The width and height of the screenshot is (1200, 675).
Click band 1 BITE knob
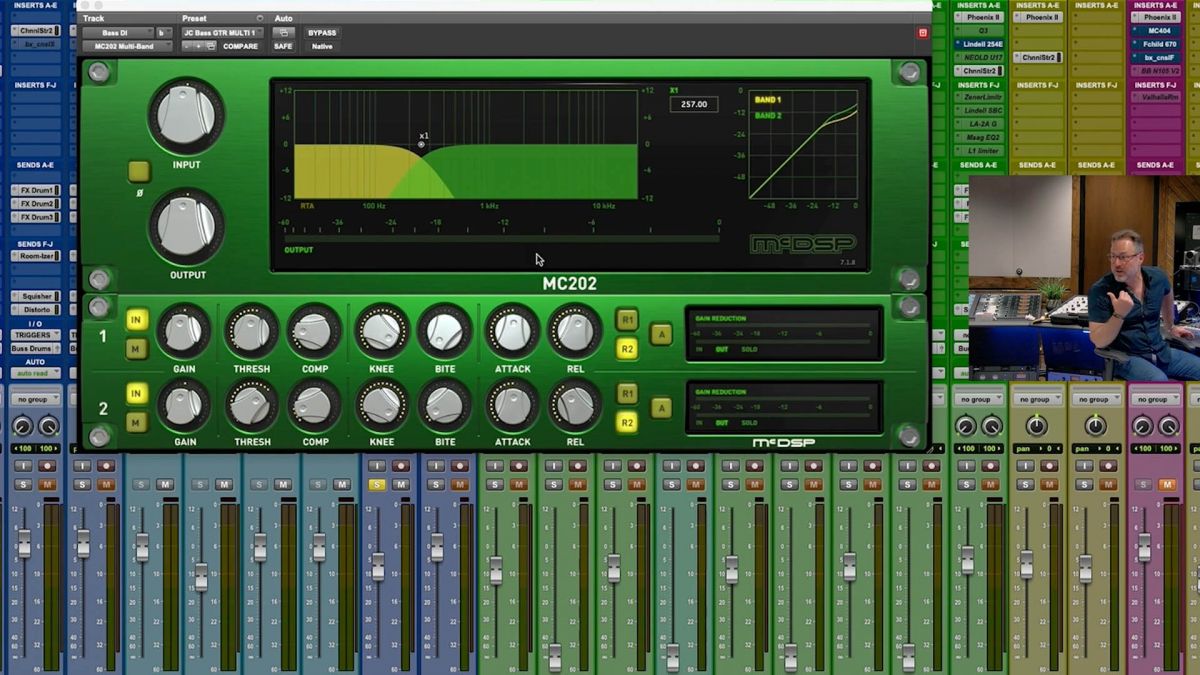point(445,332)
